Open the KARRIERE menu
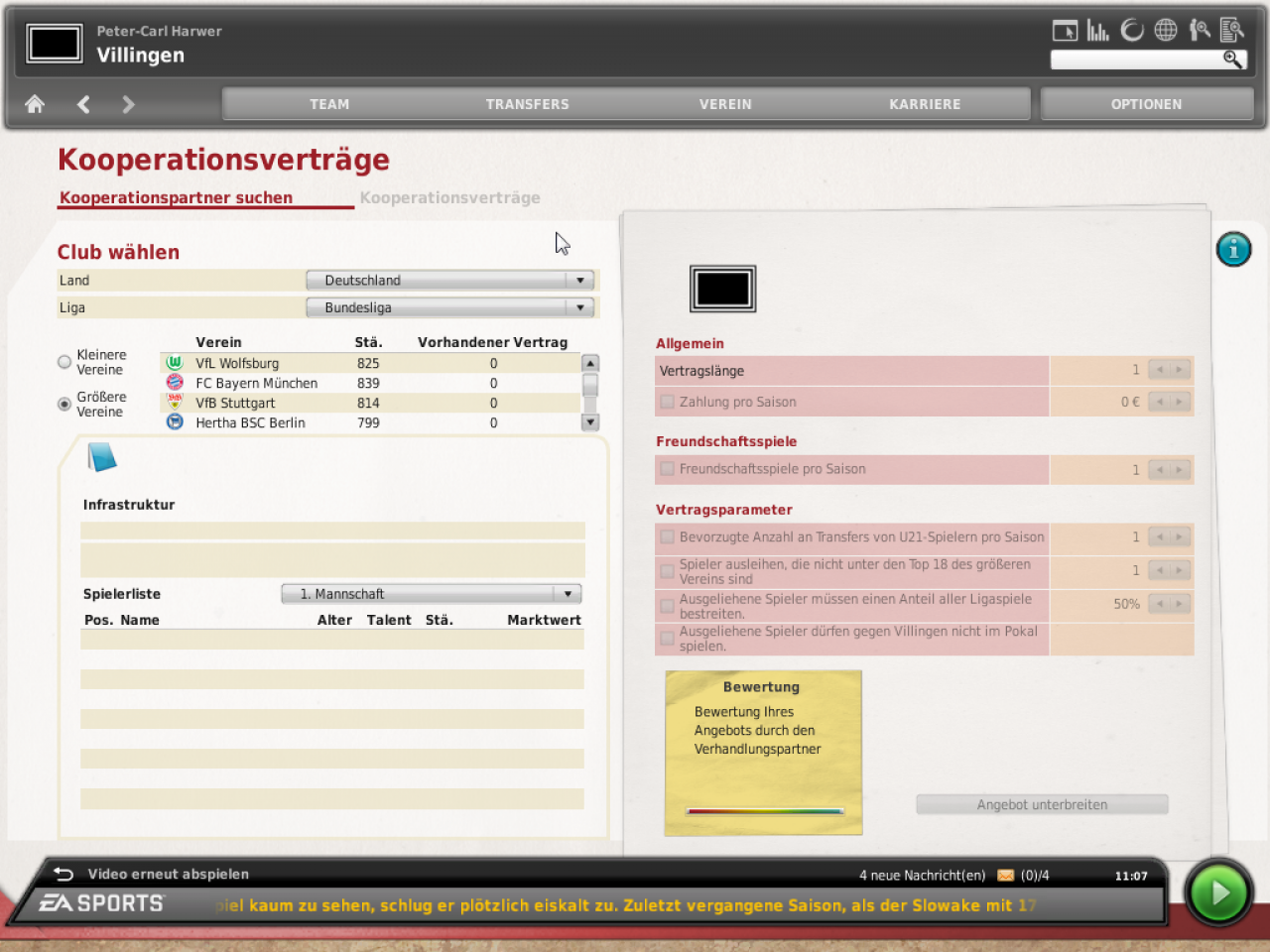 pos(925,104)
